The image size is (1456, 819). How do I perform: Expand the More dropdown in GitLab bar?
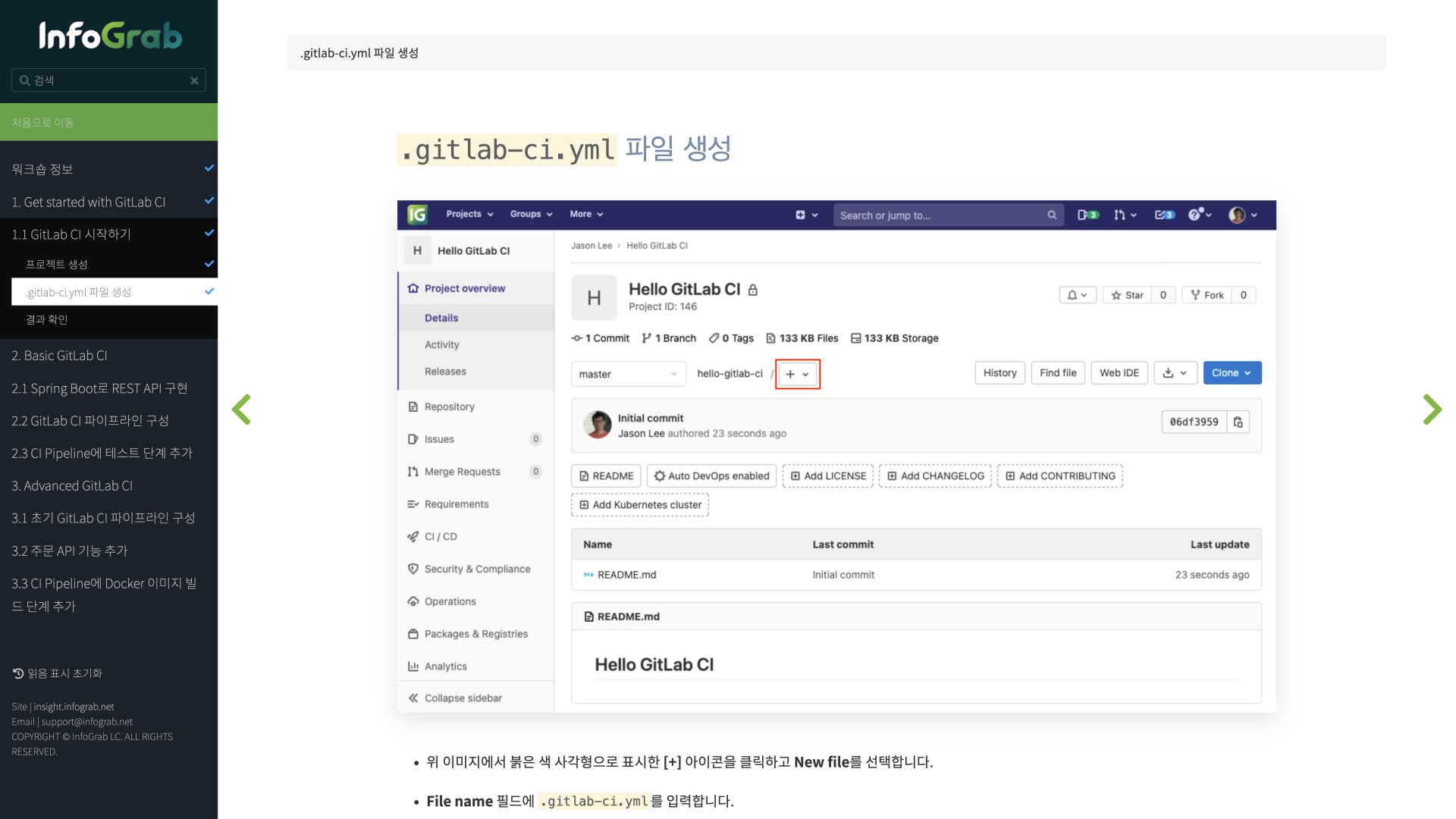pos(586,215)
